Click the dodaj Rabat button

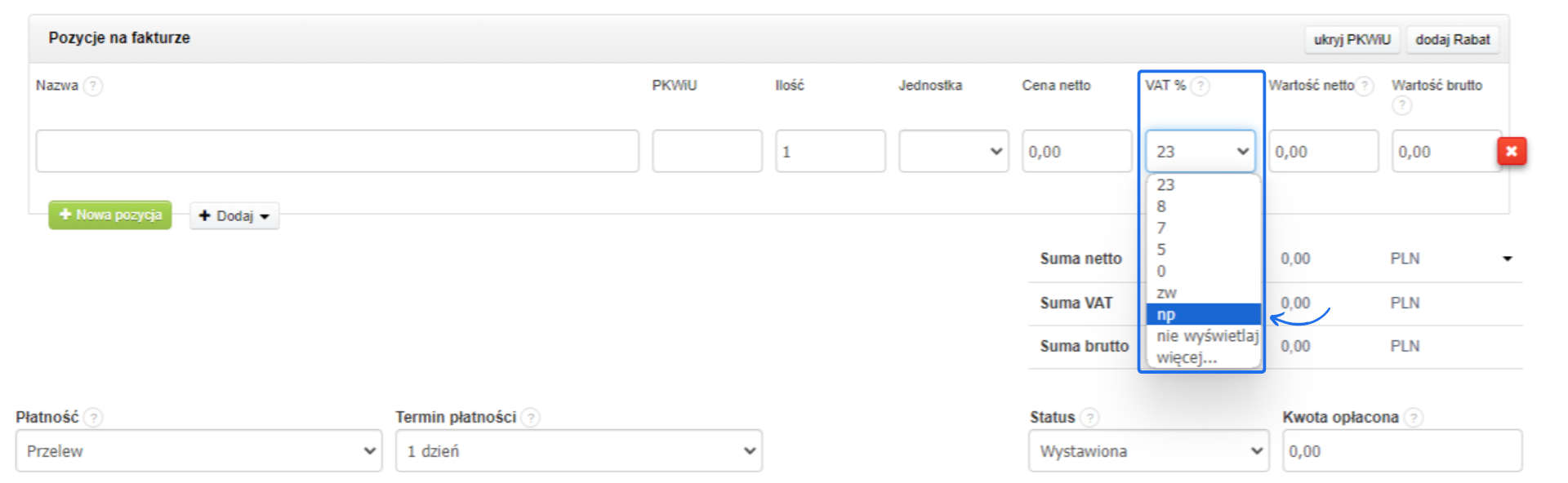click(1453, 38)
